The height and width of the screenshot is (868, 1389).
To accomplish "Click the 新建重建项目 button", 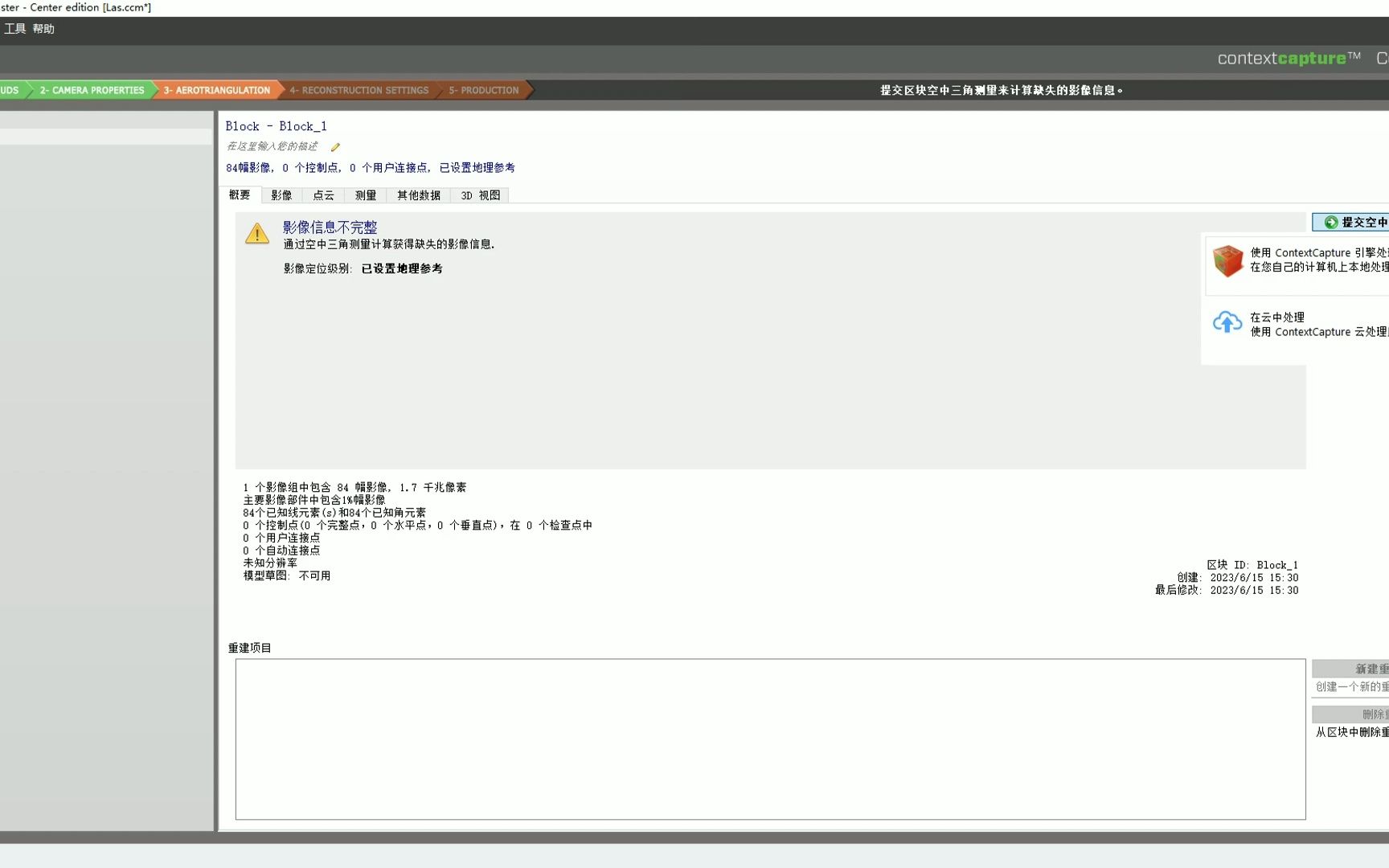I will (1351, 669).
